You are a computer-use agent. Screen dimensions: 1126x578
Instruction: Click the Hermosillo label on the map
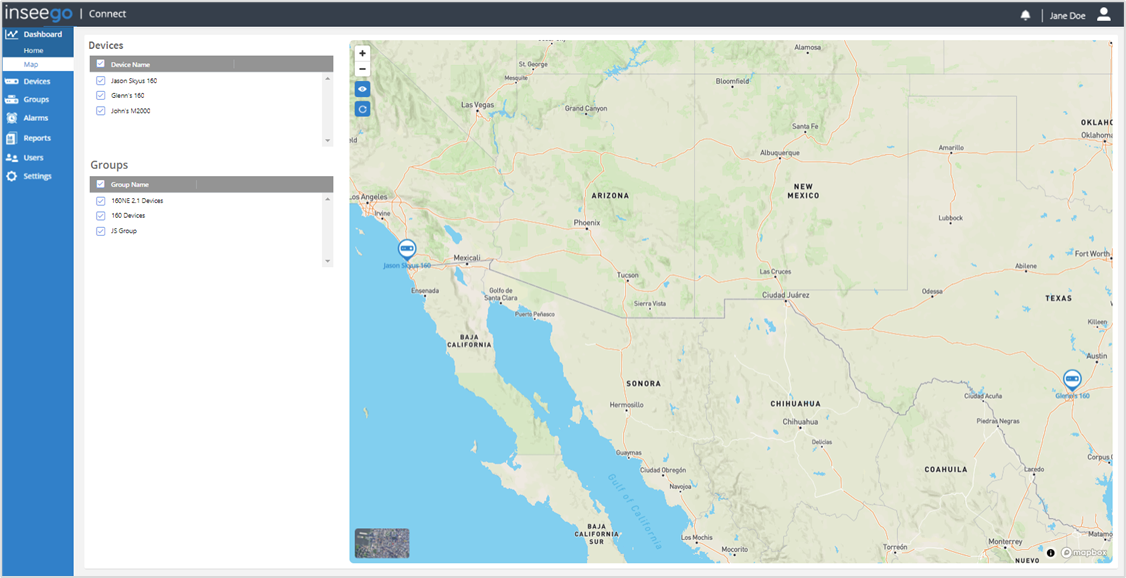click(625, 405)
